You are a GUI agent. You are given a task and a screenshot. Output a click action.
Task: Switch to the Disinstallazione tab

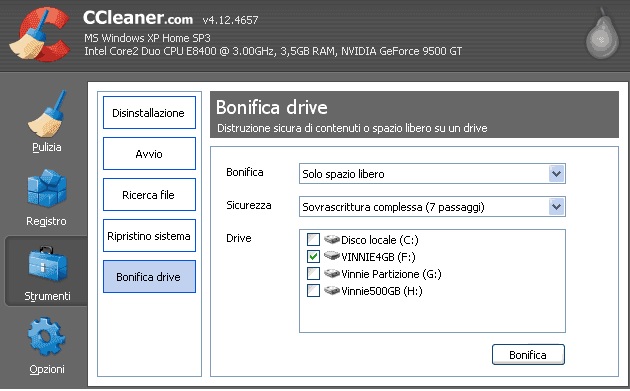pos(149,113)
